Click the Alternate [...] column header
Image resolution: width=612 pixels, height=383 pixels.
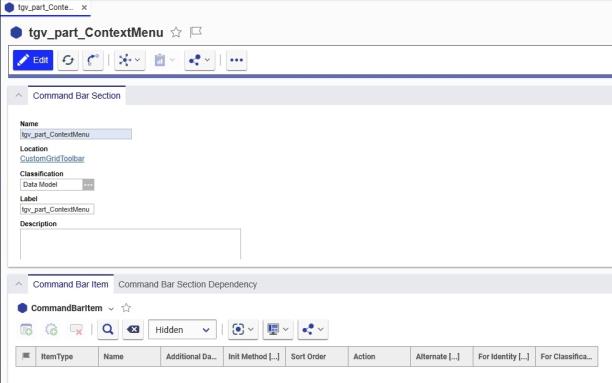tap(441, 356)
